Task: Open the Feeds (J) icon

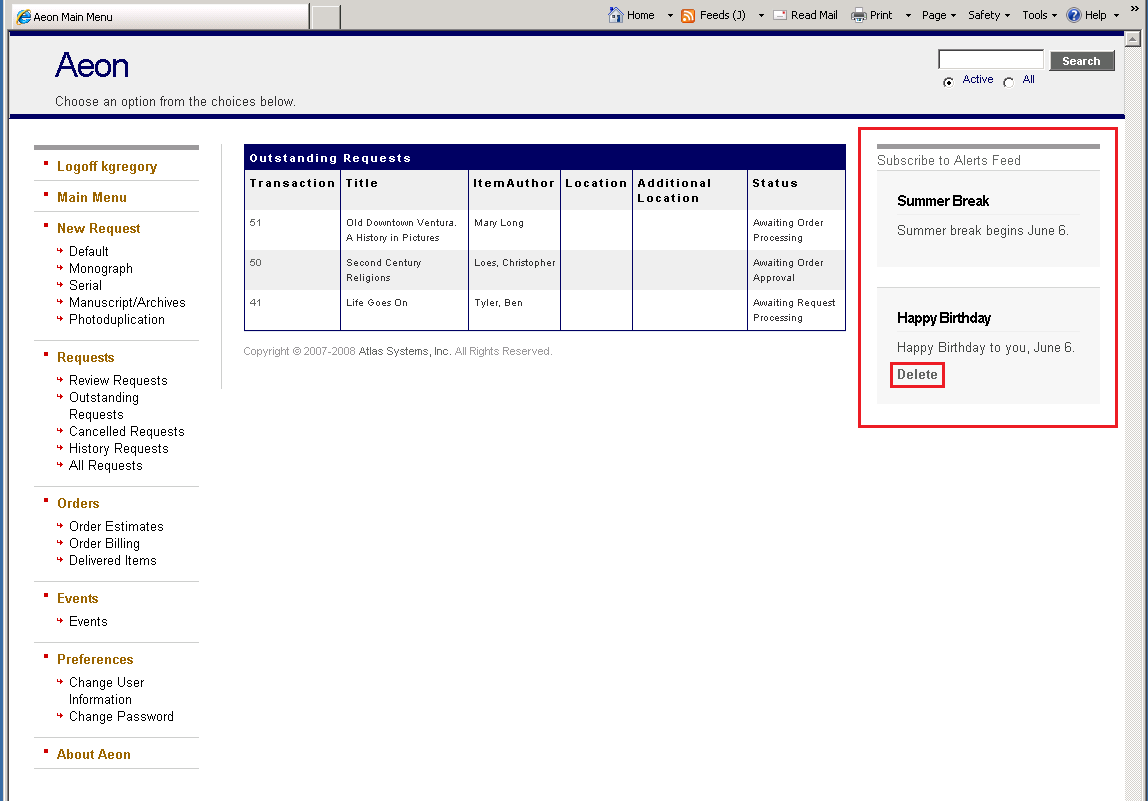Action: (x=687, y=16)
